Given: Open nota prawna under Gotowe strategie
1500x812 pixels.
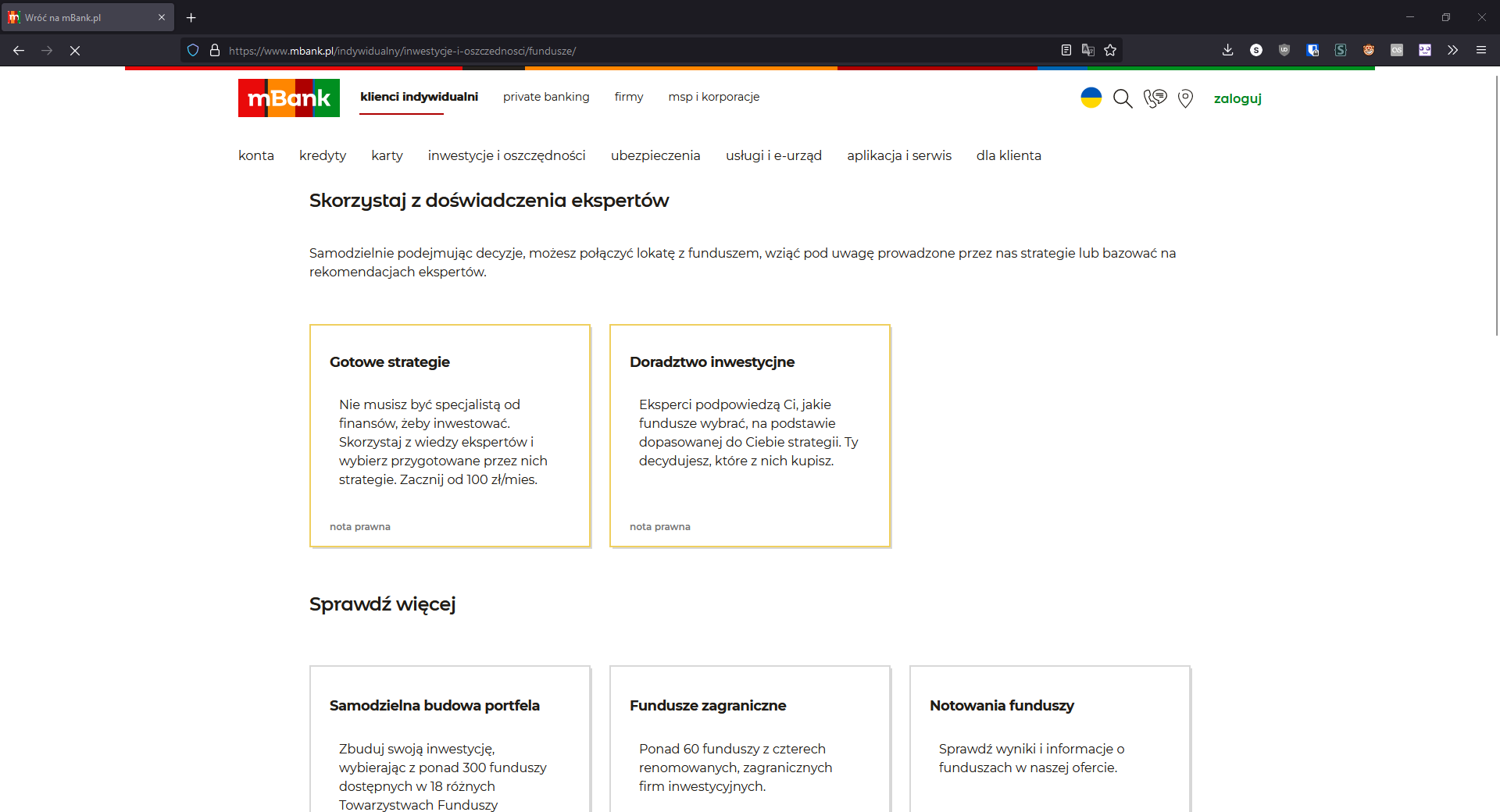Looking at the screenshot, I should pyautogui.click(x=359, y=526).
